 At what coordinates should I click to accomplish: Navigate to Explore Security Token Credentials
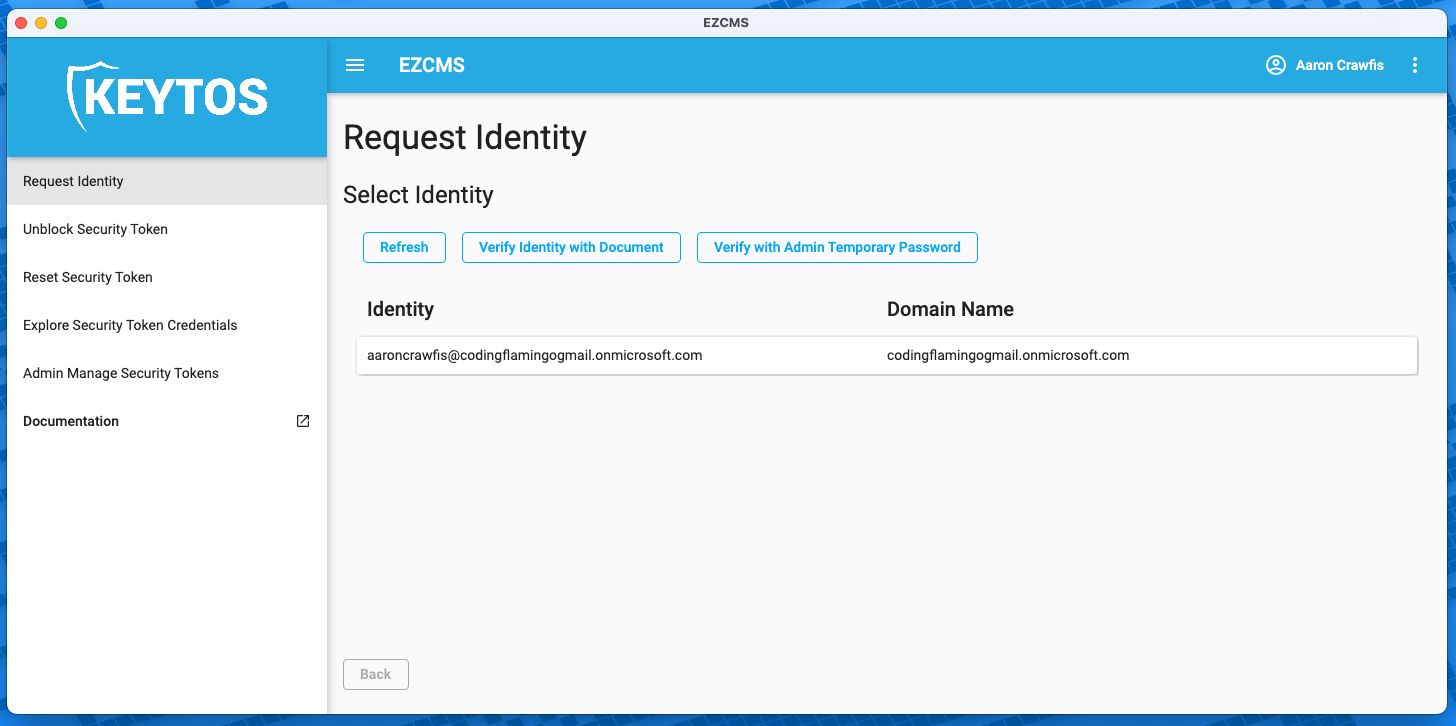pos(130,325)
